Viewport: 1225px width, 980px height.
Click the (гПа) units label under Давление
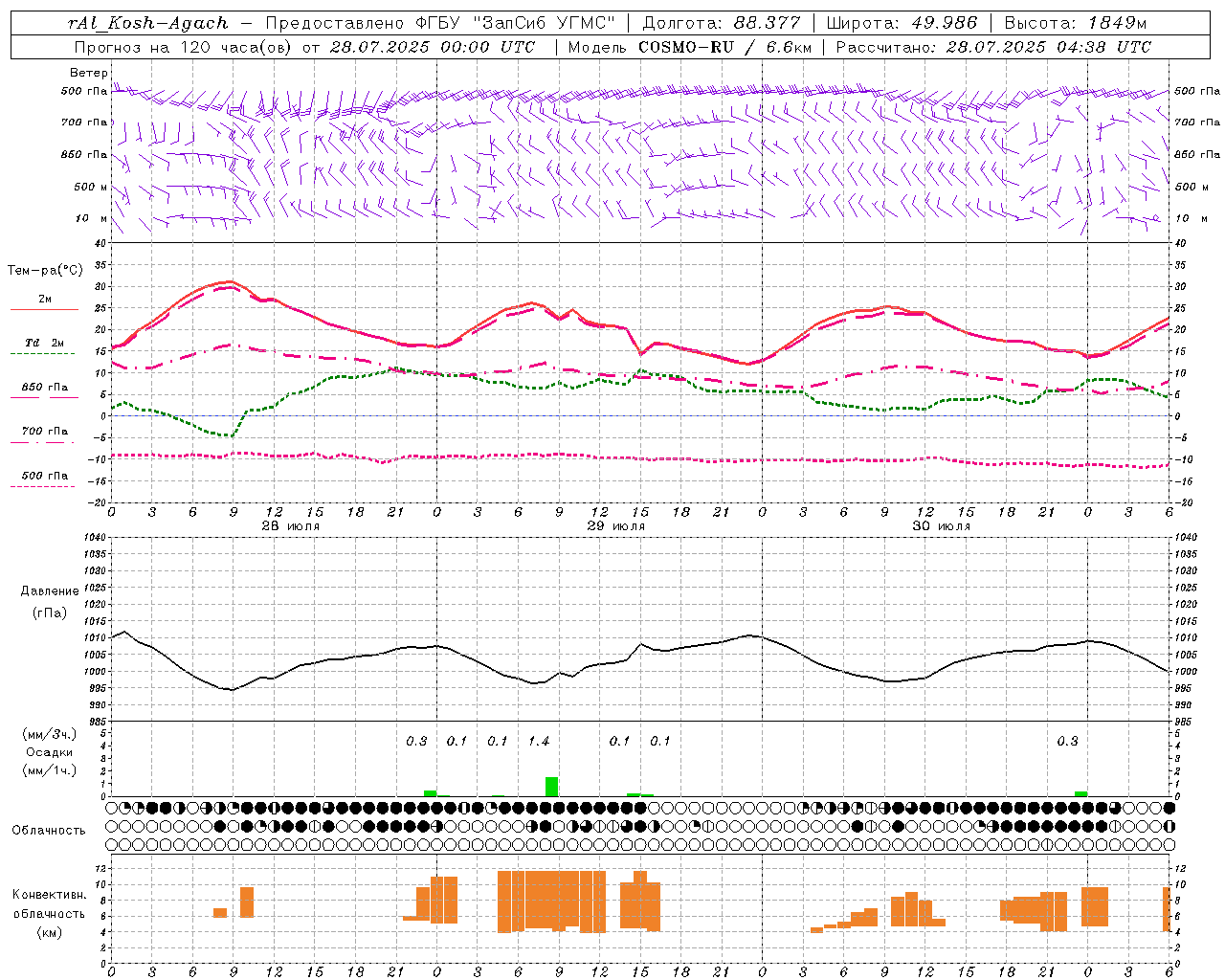pyautogui.click(x=50, y=613)
